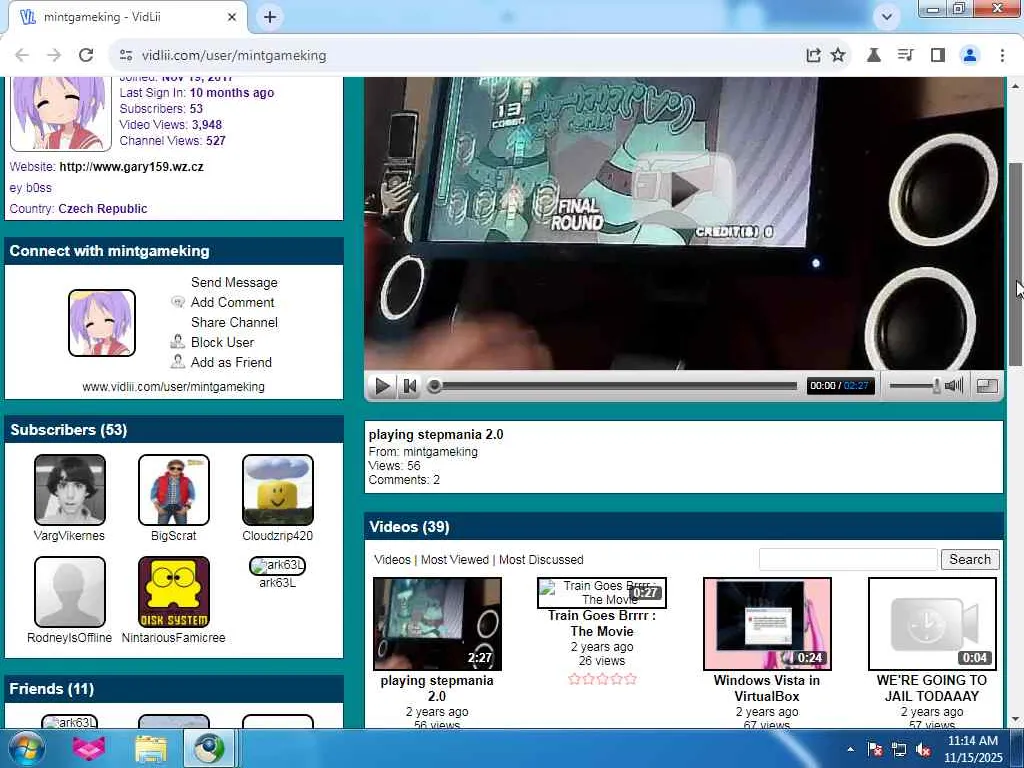
Task: Click channel avatar in Connect panel
Action: pyautogui.click(x=102, y=323)
